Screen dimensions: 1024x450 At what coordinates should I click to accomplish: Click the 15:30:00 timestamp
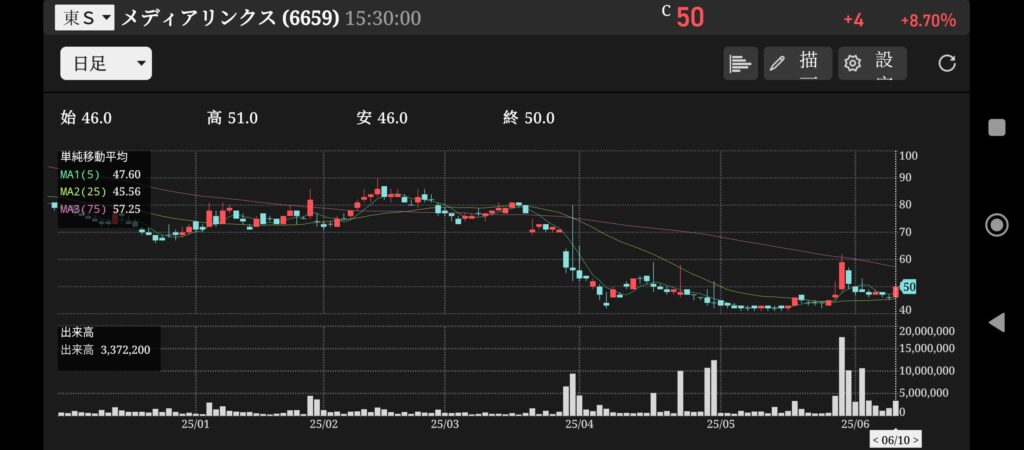click(383, 18)
